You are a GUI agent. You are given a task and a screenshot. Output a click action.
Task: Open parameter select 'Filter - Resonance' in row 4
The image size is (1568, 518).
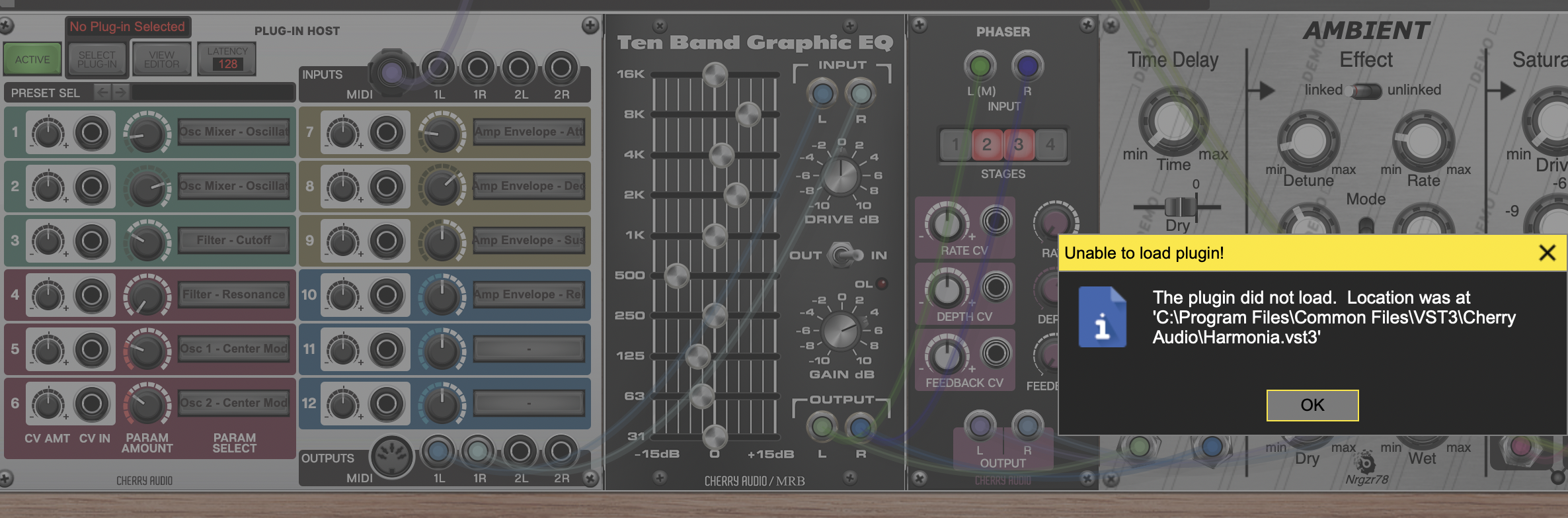(x=234, y=294)
